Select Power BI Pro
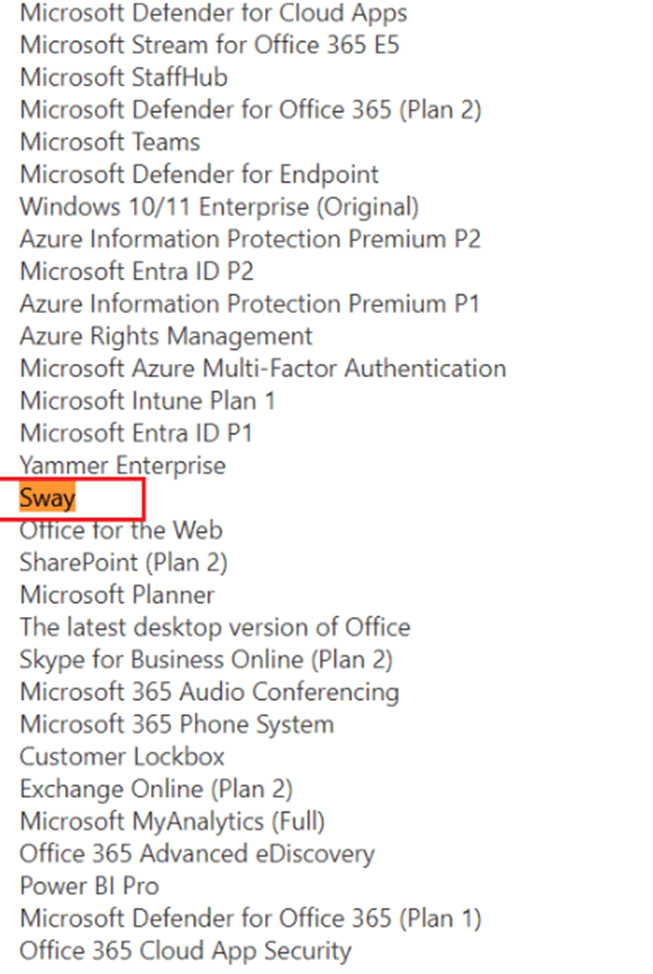 pos(89,886)
